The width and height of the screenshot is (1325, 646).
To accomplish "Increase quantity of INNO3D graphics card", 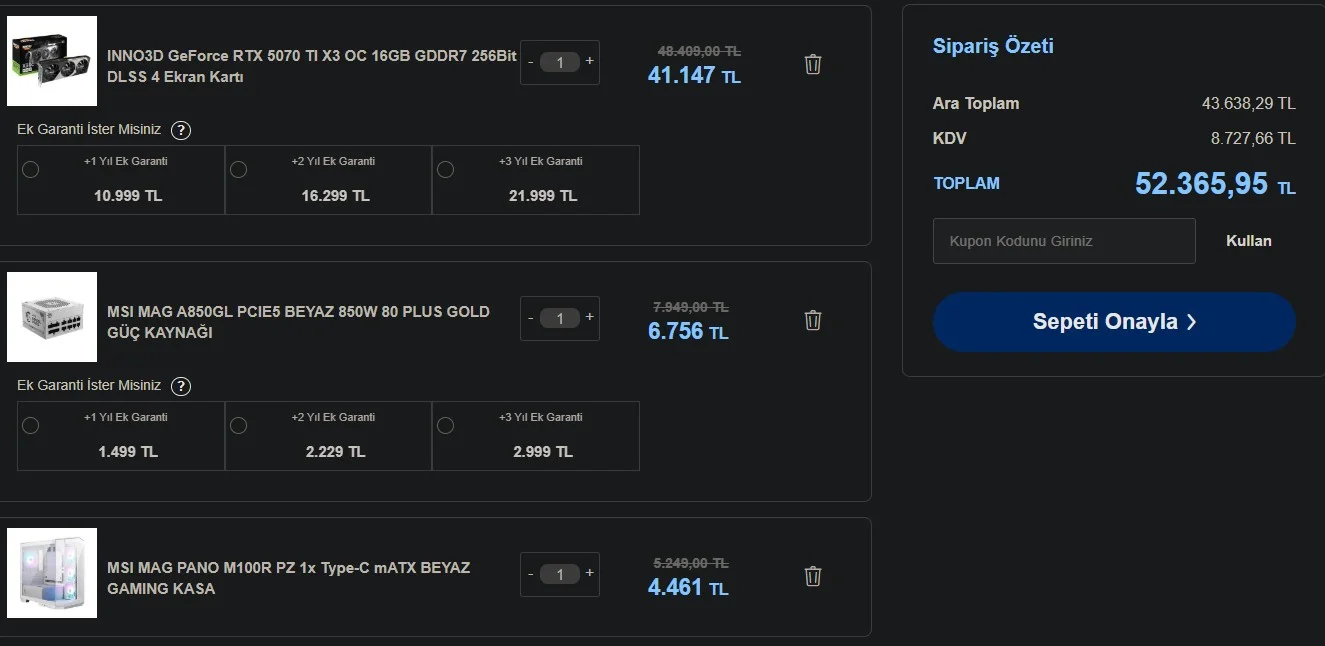I will coord(590,61).
